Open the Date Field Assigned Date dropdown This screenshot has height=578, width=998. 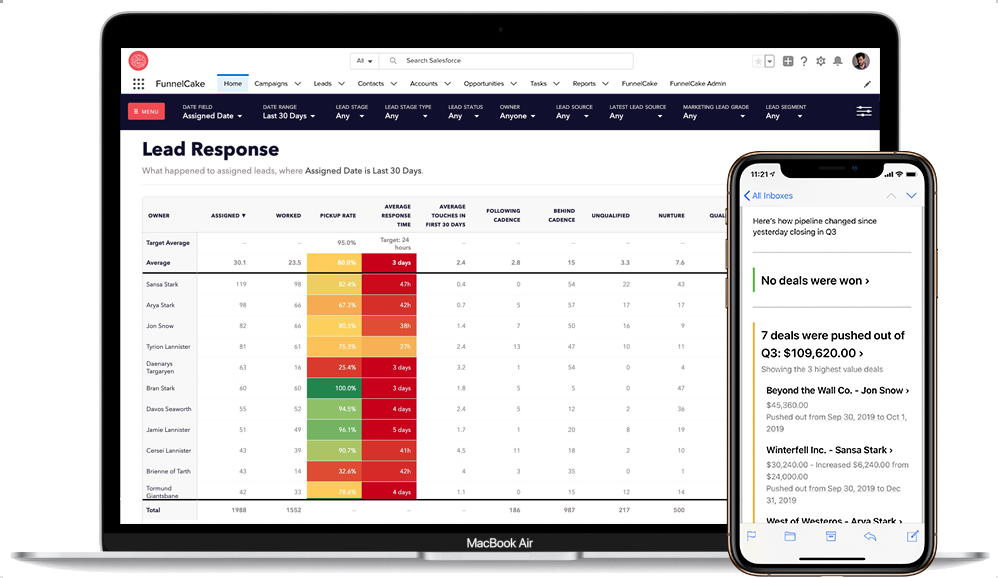click(x=212, y=116)
